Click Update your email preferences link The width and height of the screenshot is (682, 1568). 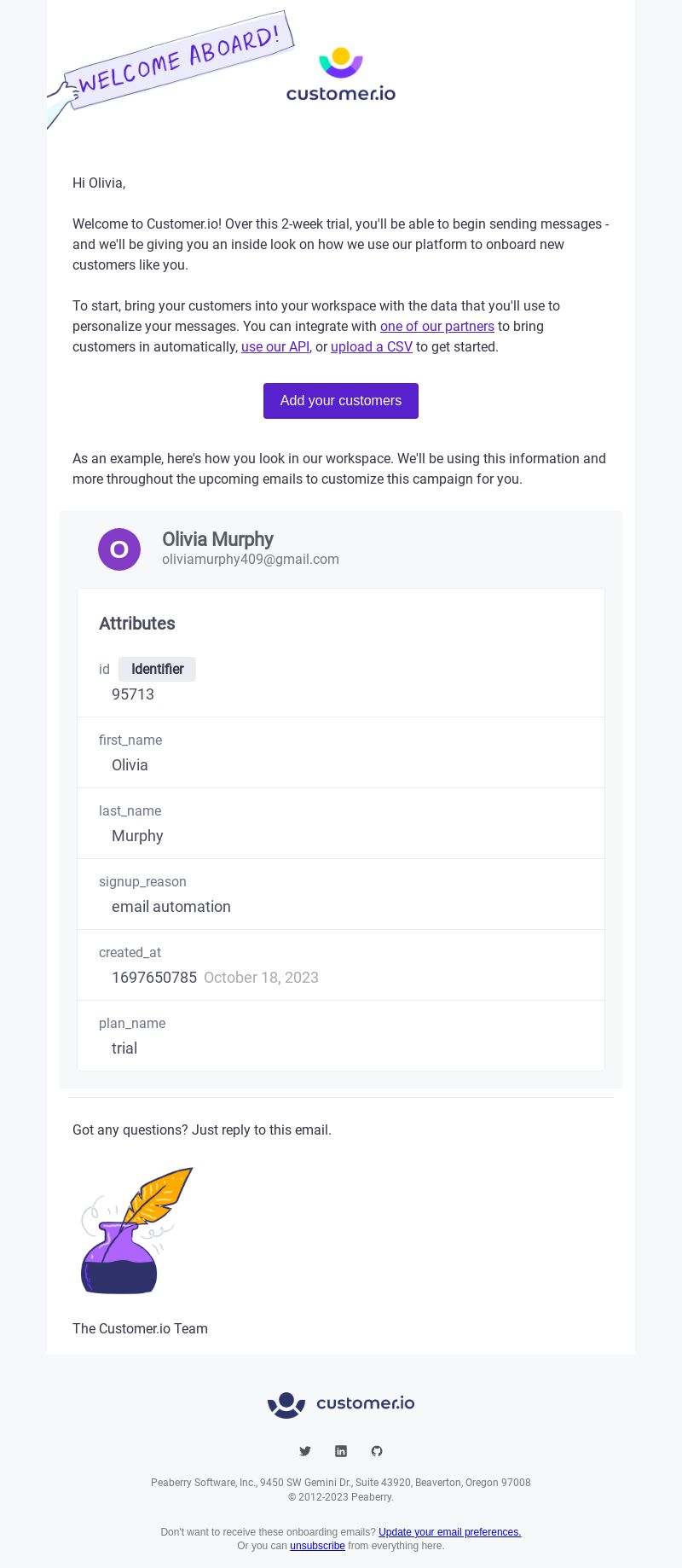point(449,1532)
